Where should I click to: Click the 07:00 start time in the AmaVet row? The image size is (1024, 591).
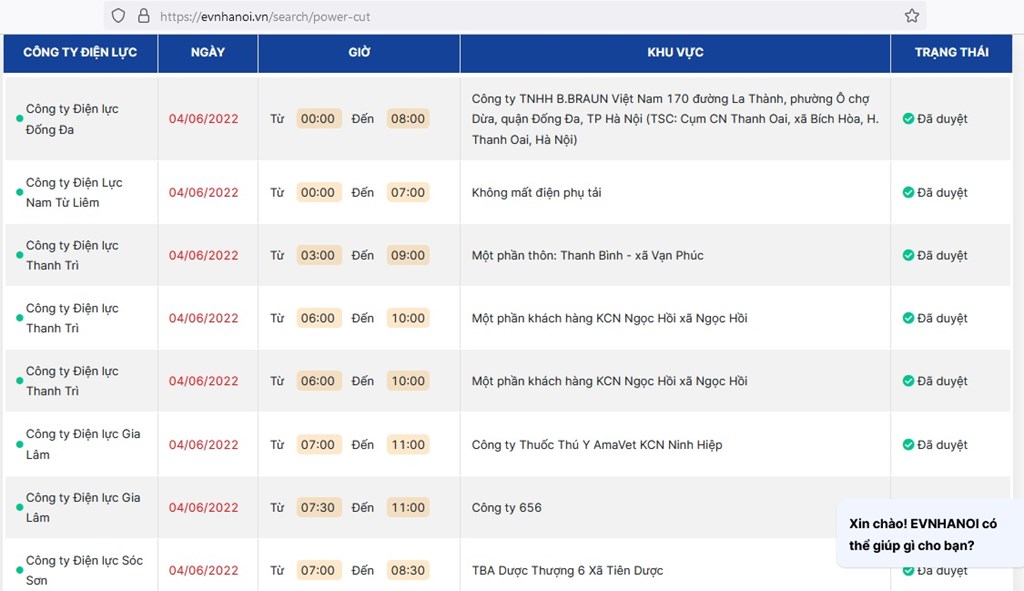317,445
